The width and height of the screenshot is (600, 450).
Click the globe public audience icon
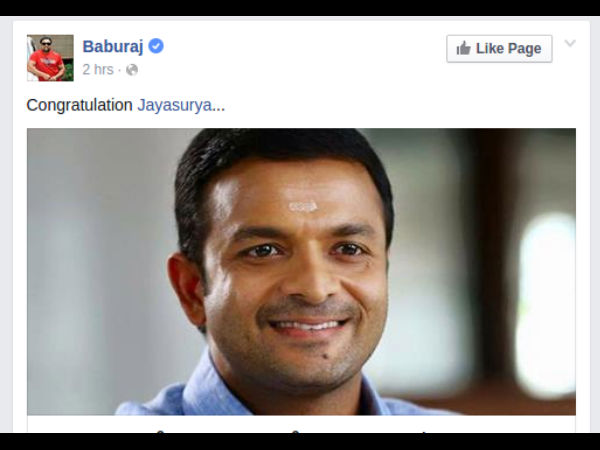click(132, 70)
